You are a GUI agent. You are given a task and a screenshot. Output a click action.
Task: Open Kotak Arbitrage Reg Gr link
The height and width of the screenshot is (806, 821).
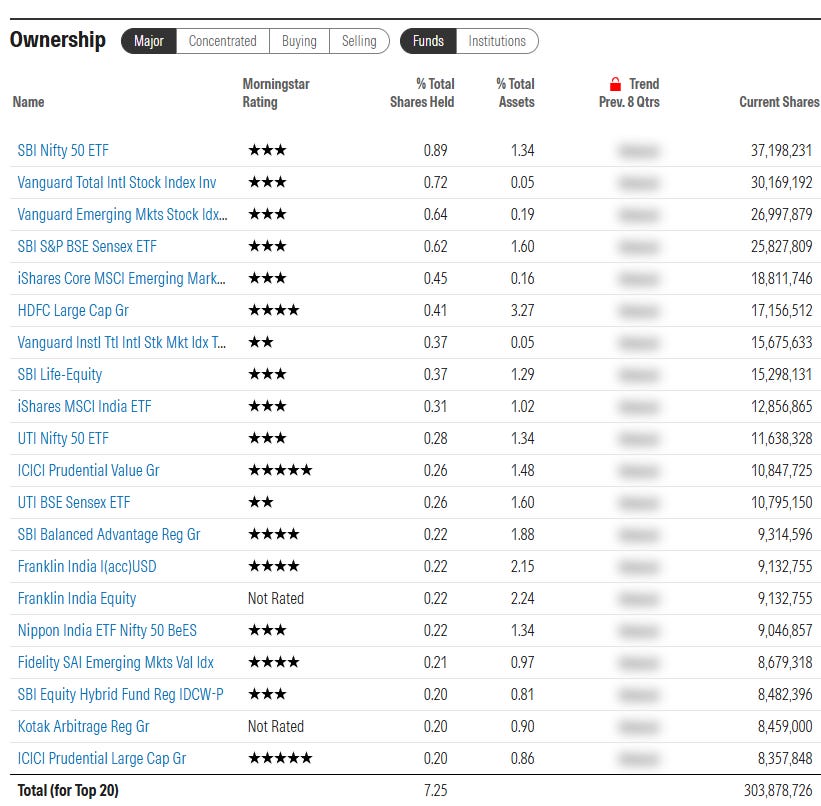[x=84, y=726]
